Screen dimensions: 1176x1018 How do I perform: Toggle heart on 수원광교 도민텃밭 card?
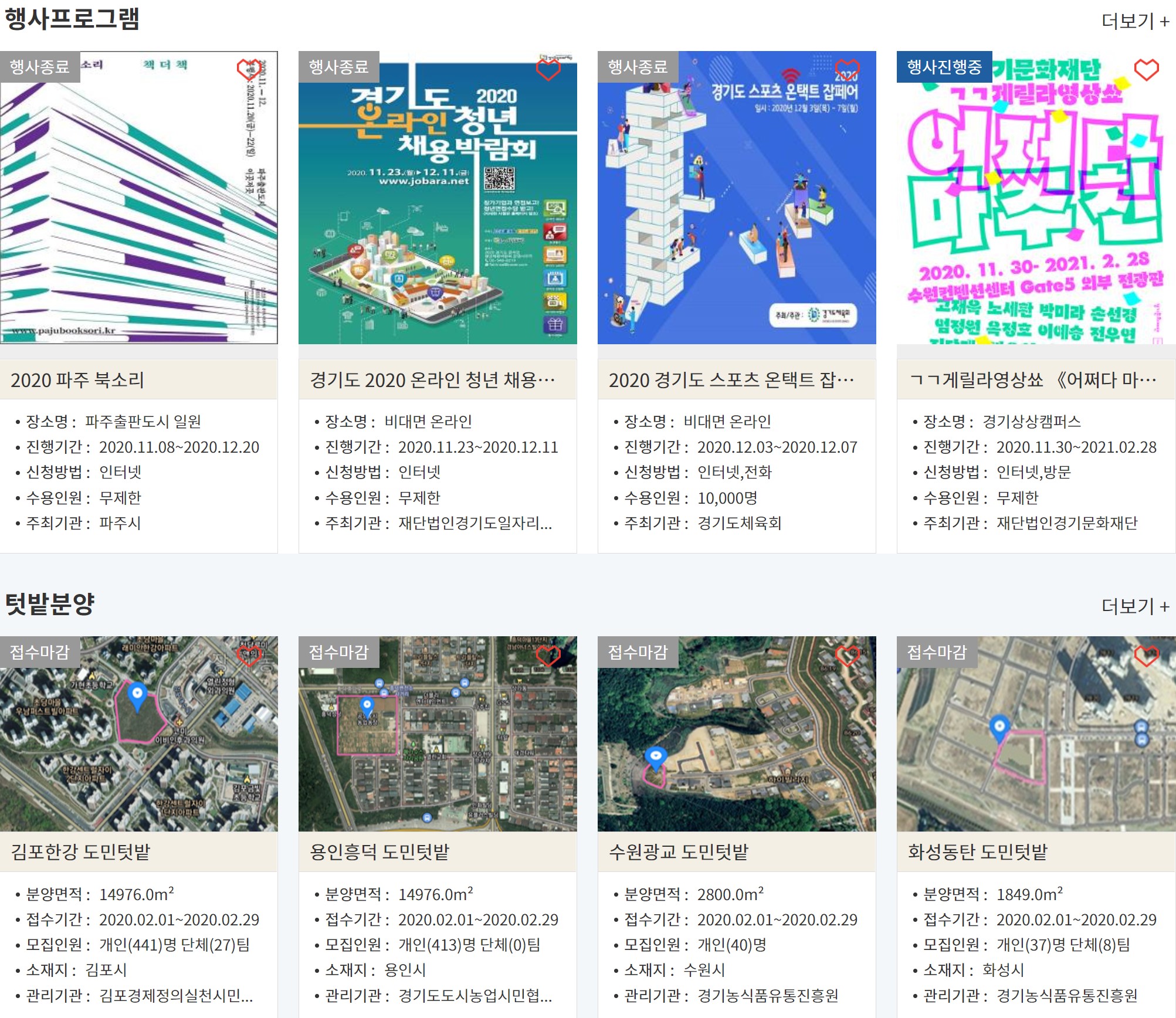[x=847, y=655]
